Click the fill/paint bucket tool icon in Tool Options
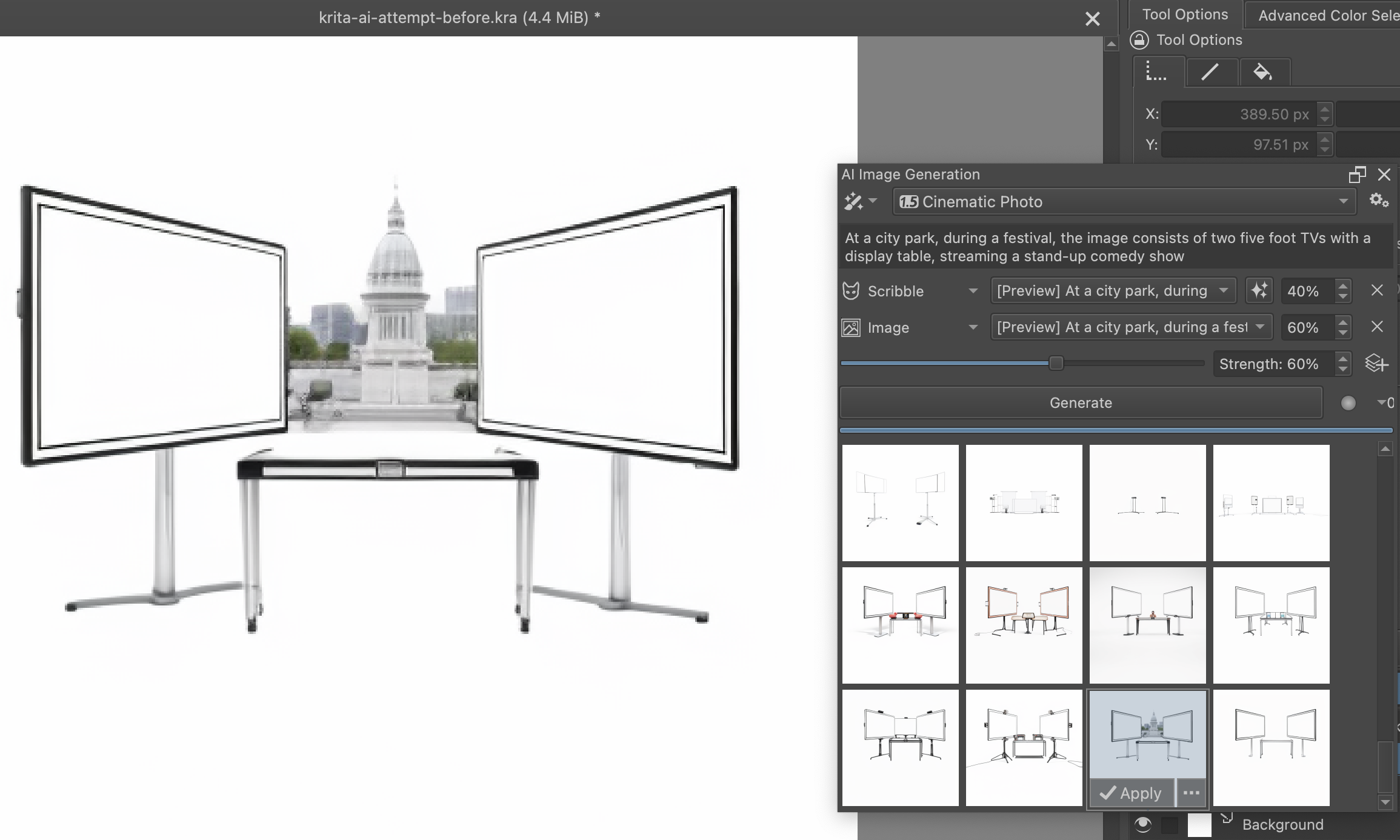 (1263, 71)
